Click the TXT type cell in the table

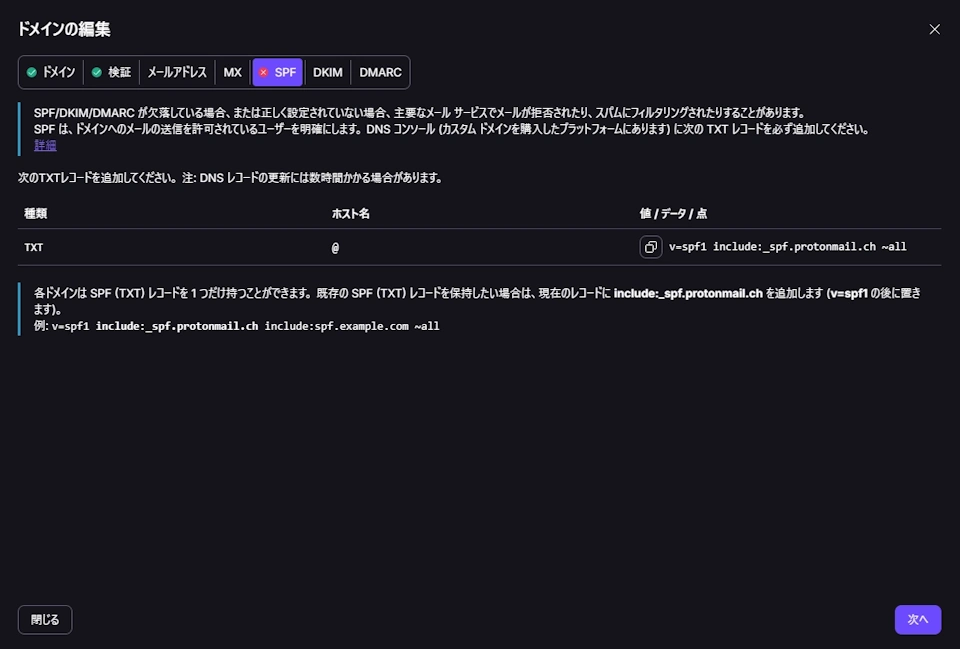click(34, 246)
